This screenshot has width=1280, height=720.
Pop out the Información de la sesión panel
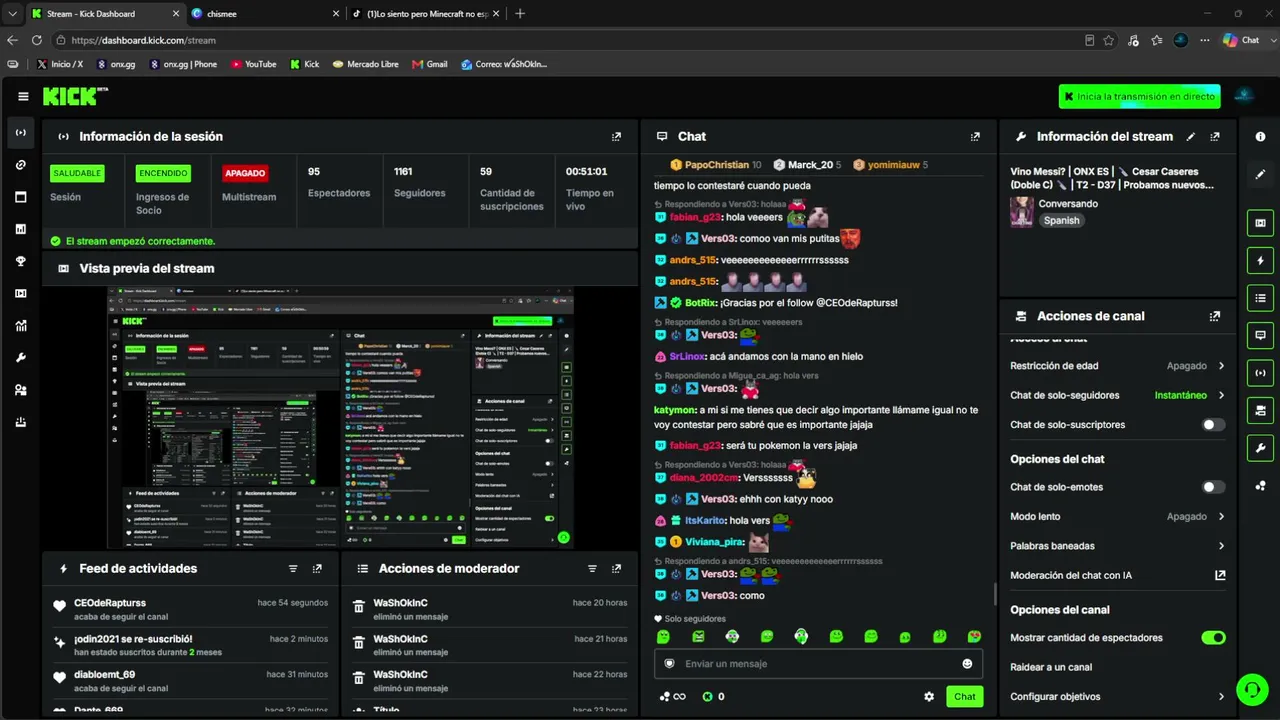point(616,136)
